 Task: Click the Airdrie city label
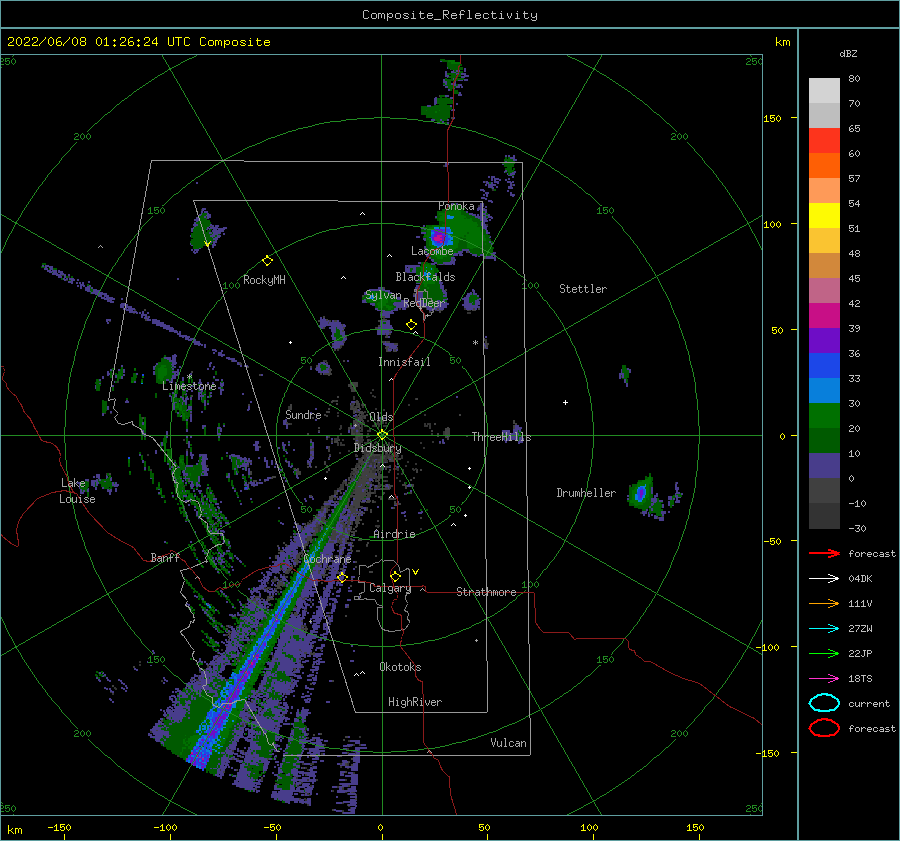pos(394,534)
